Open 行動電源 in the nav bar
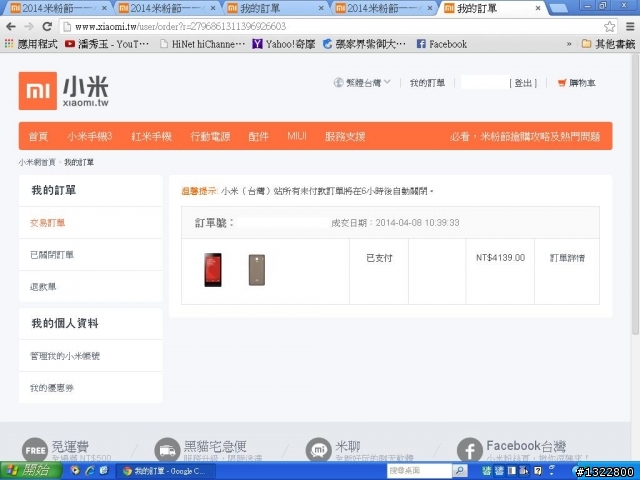This screenshot has height=480, width=640. point(210,136)
